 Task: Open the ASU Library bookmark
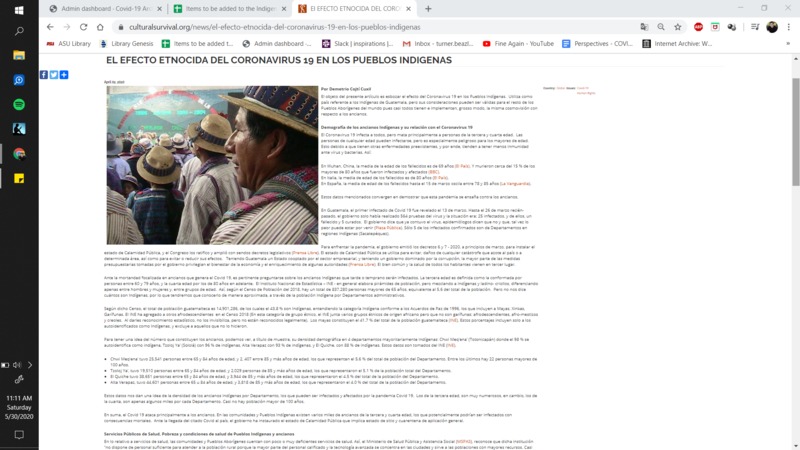(x=68, y=44)
